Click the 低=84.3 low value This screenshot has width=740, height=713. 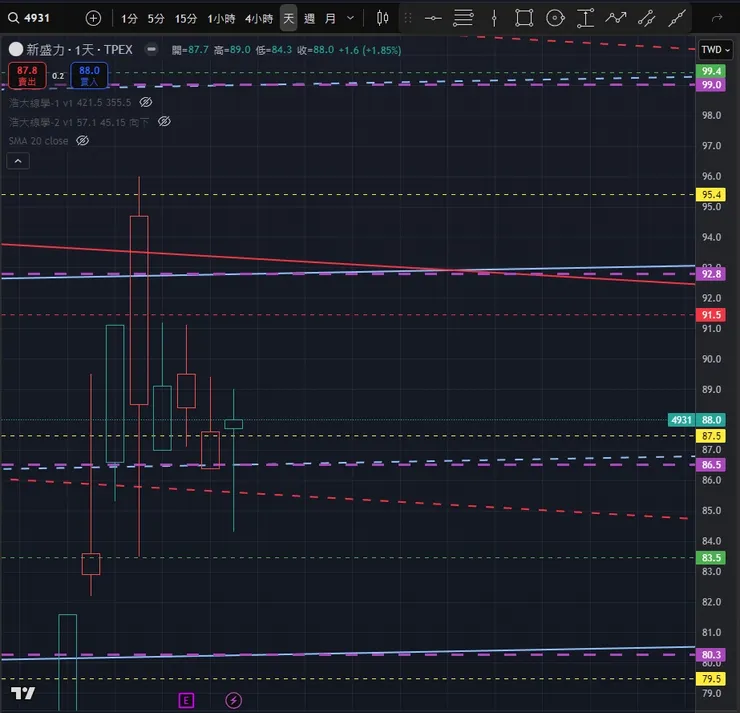click(x=274, y=50)
